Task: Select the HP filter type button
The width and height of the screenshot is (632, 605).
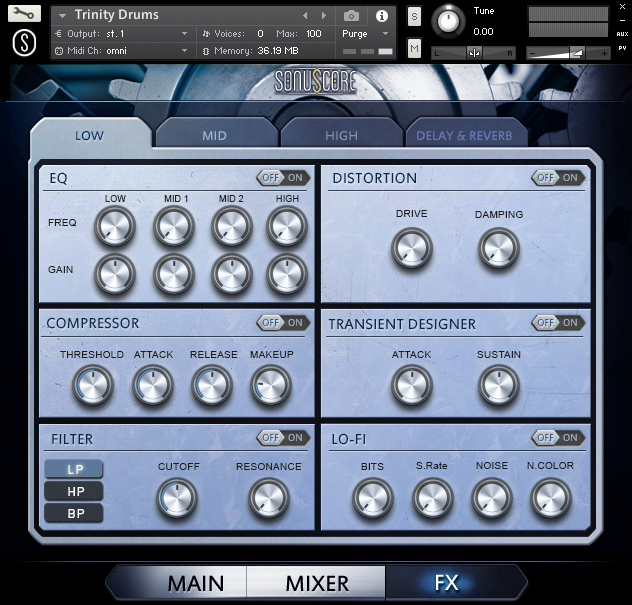Action: point(74,492)
